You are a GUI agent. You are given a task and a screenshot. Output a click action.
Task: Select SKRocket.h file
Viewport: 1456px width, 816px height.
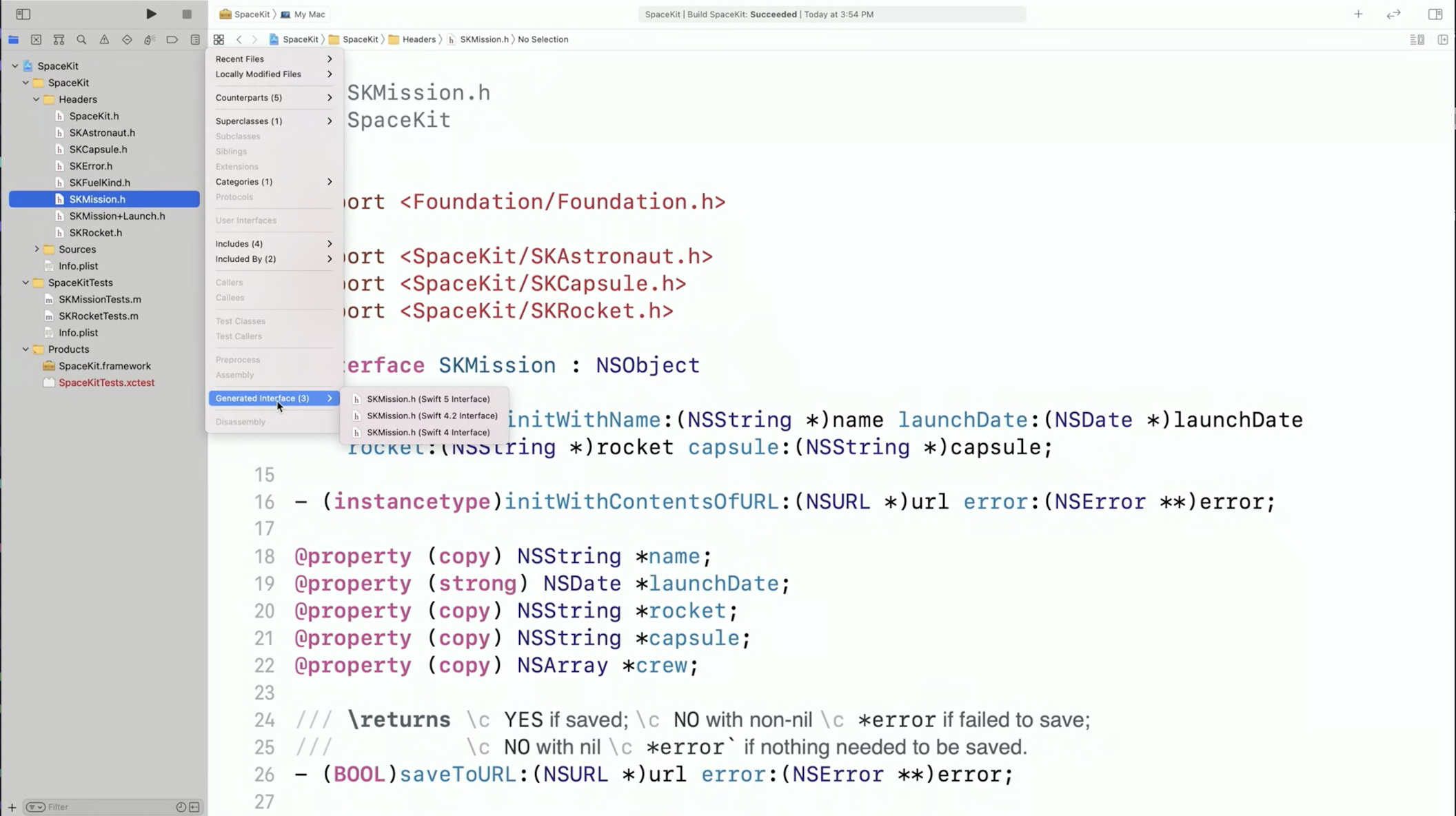coord(95,233)
